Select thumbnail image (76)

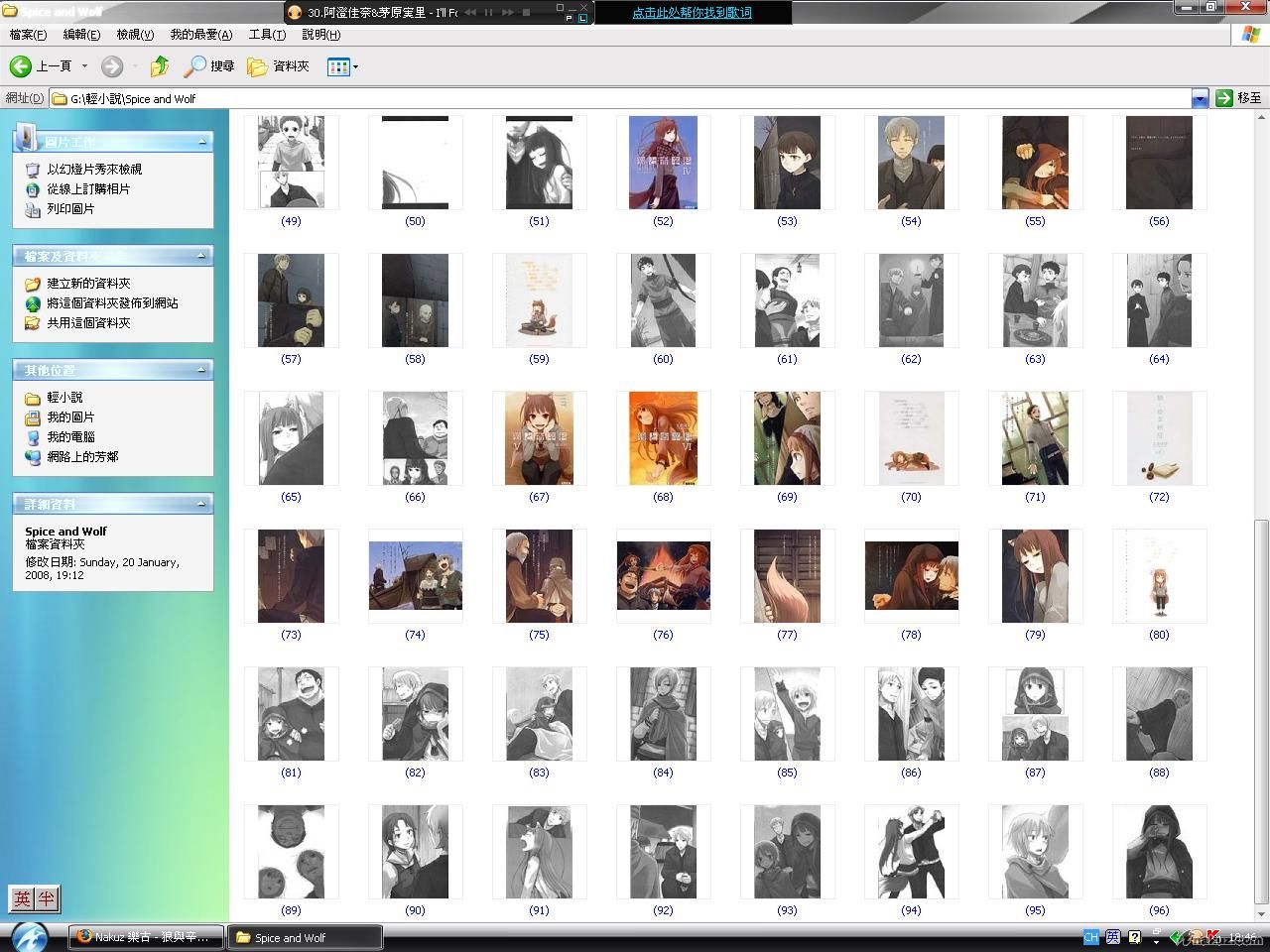point(663,576)
